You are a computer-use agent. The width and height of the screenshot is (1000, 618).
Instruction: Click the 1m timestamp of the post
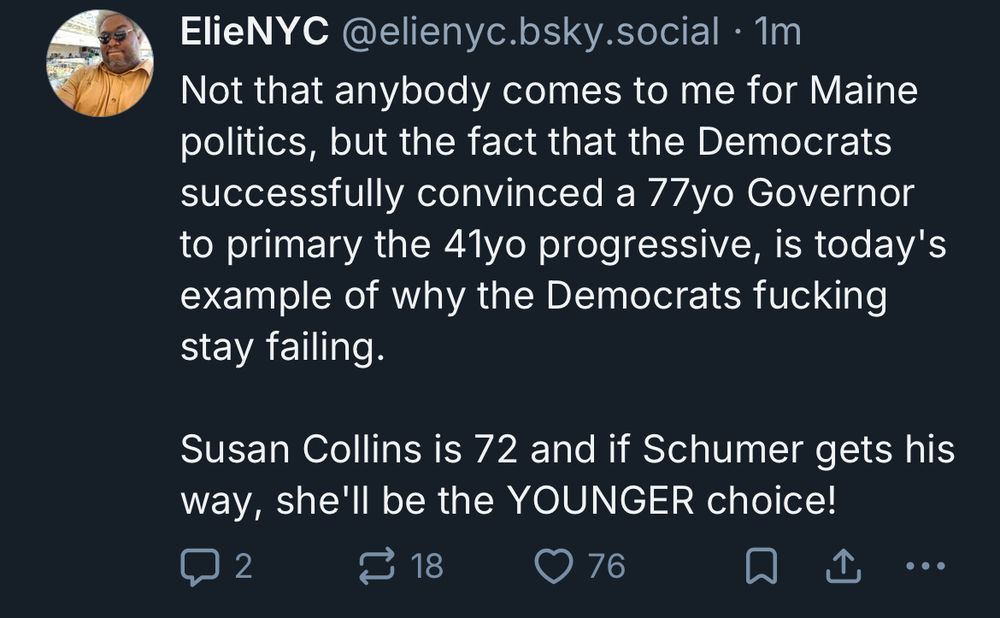780,33
